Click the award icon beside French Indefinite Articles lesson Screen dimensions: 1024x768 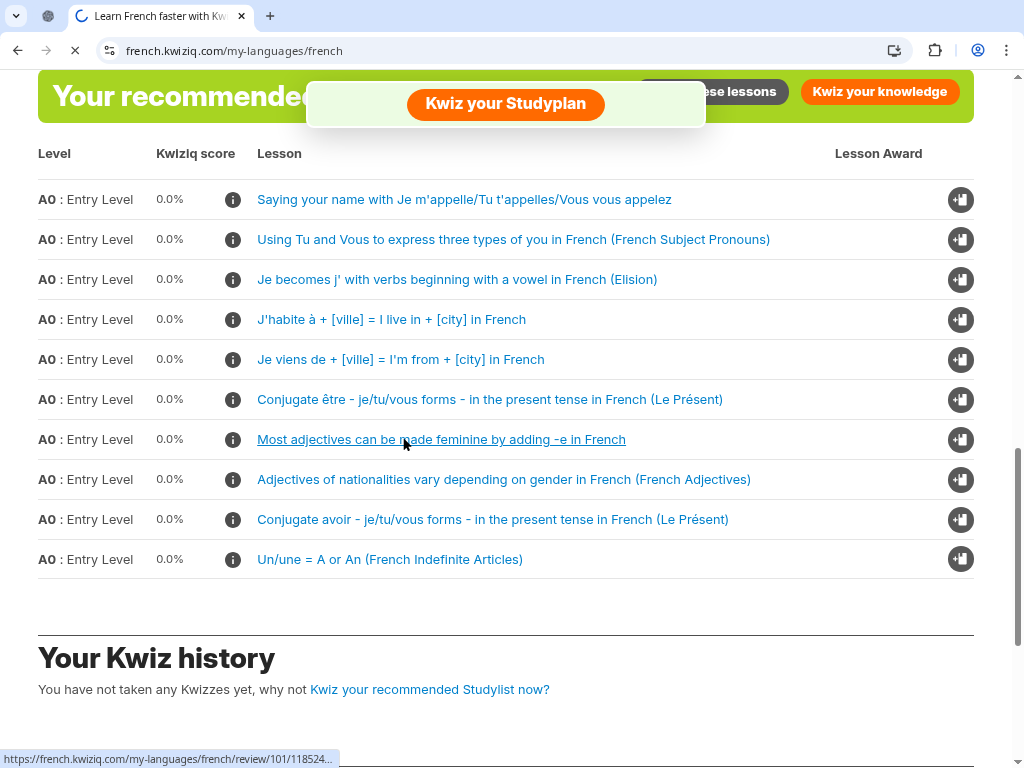(x=960, y=560)
